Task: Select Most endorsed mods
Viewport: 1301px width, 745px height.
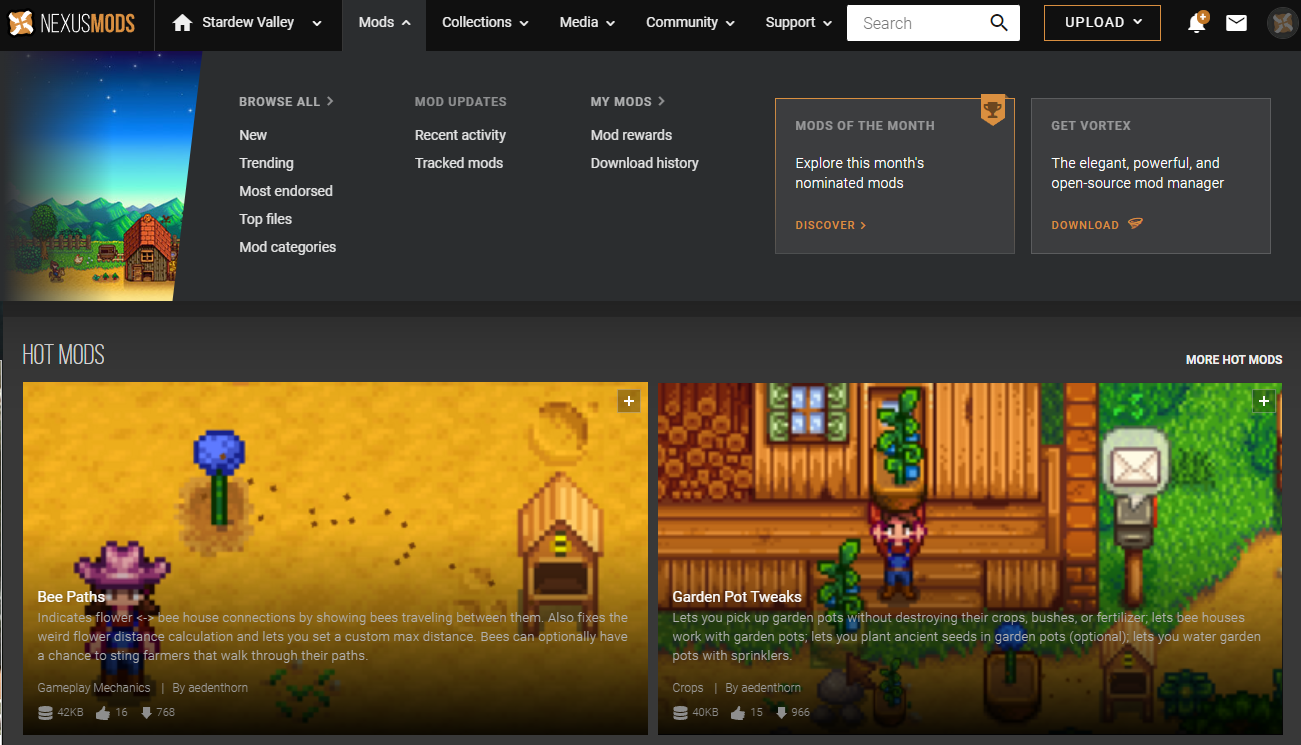Action: pyautogui.click(x=286, y=191)
